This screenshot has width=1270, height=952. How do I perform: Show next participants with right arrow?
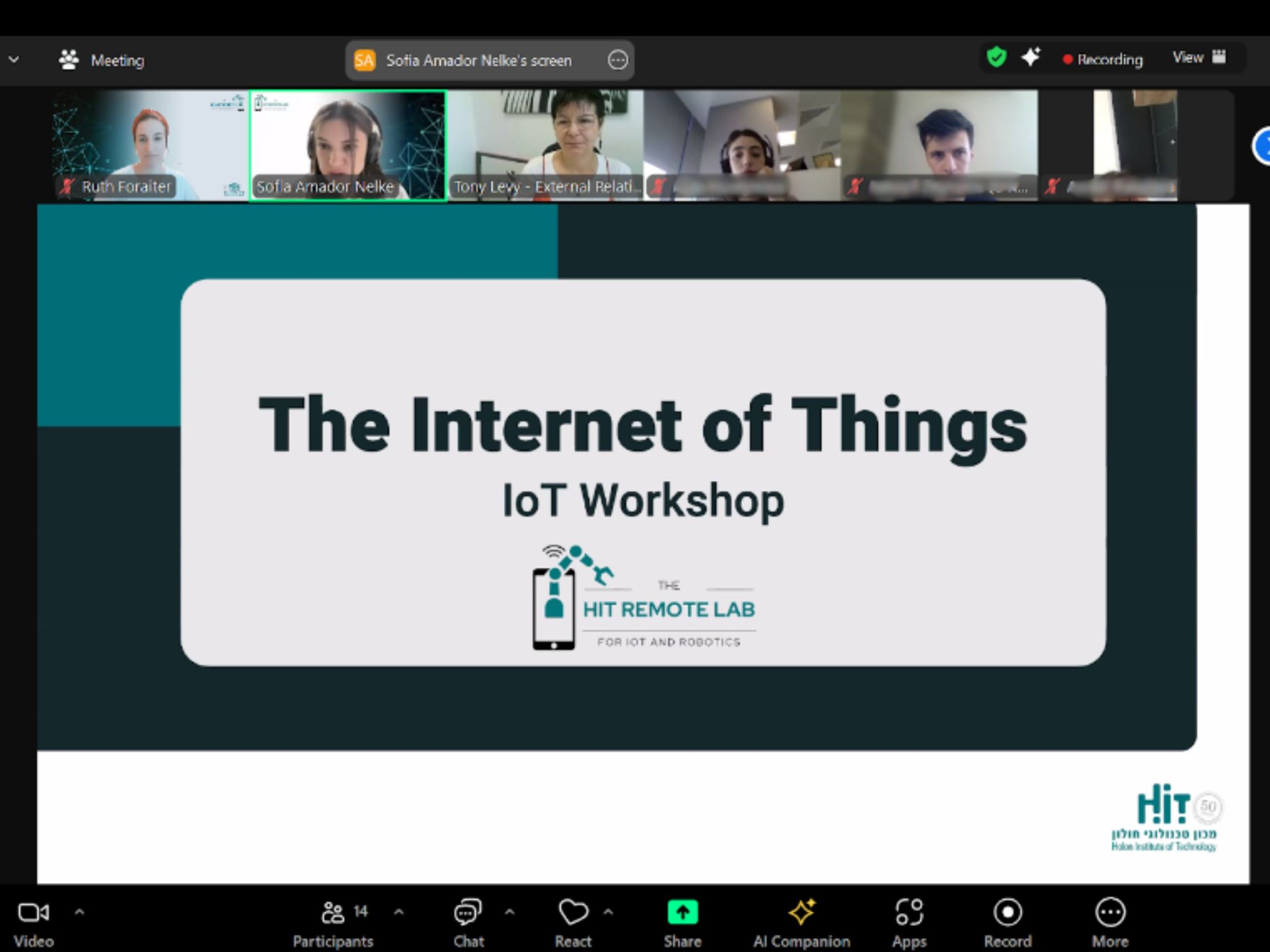1263,147
